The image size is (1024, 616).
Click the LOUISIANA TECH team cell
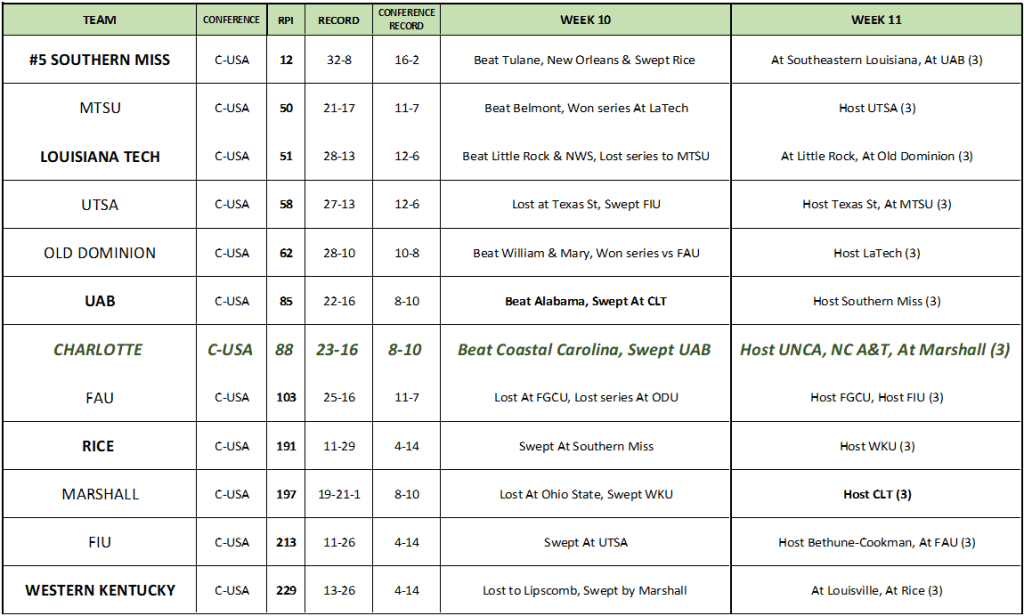point(98,156)
